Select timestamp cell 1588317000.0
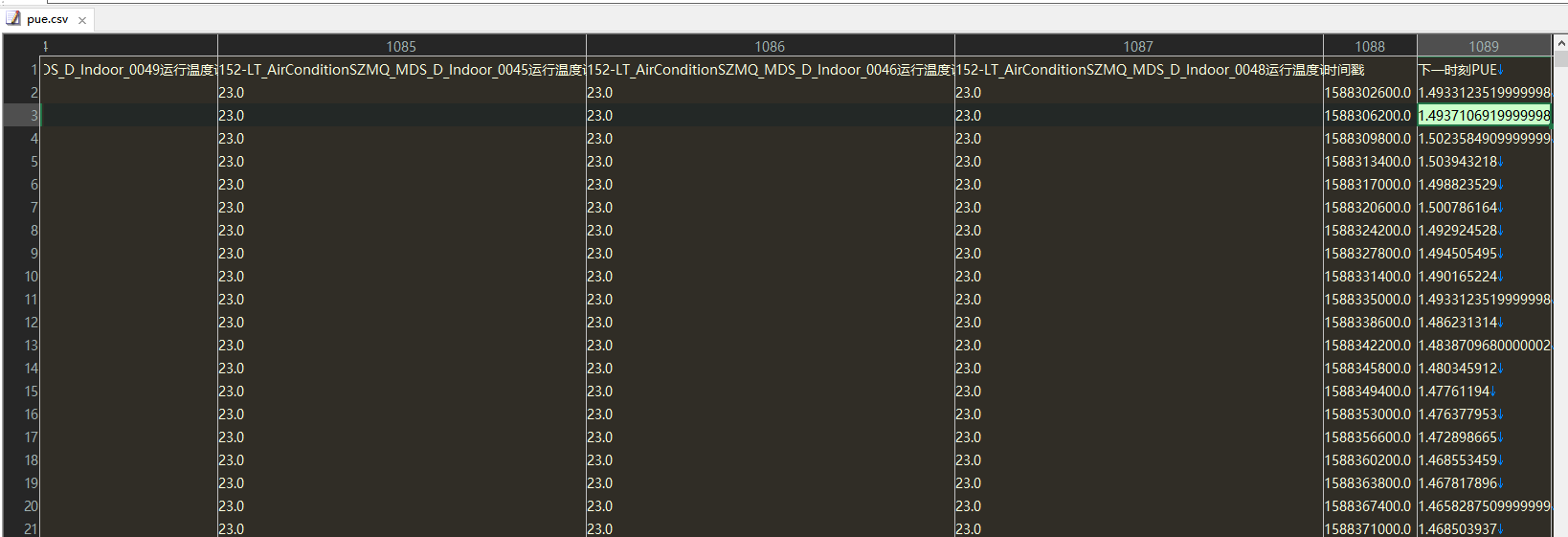1568x537 pixels. coord(1370,185)
